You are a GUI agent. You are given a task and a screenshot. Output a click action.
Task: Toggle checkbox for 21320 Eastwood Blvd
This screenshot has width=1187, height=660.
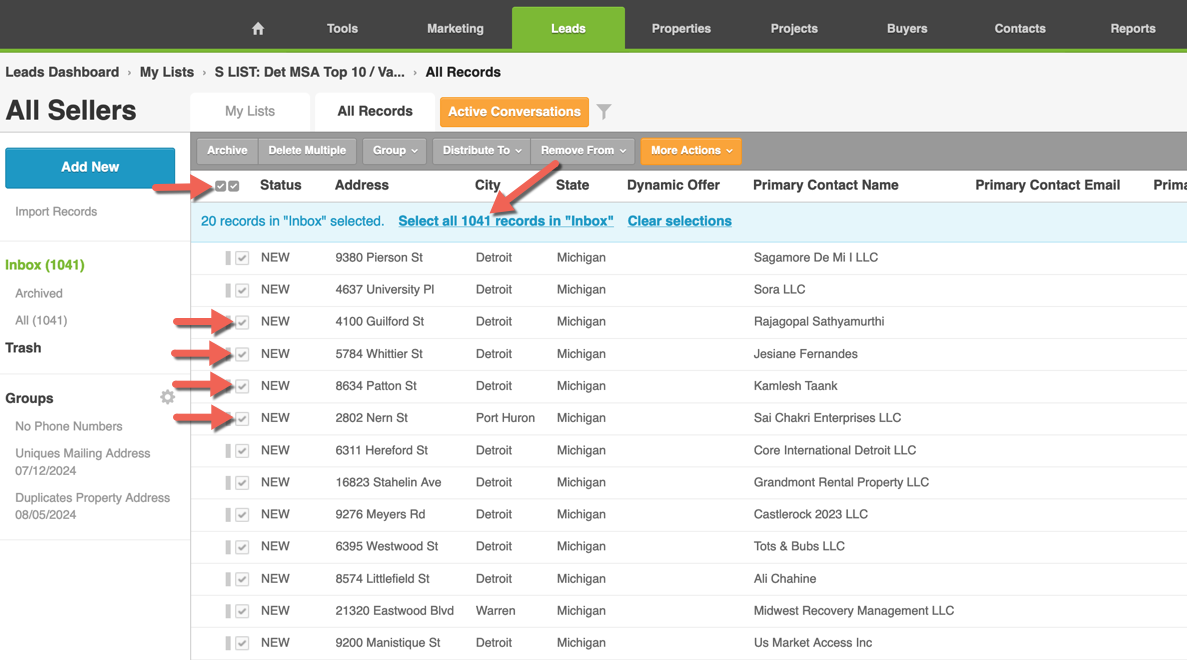pos(242,611)
